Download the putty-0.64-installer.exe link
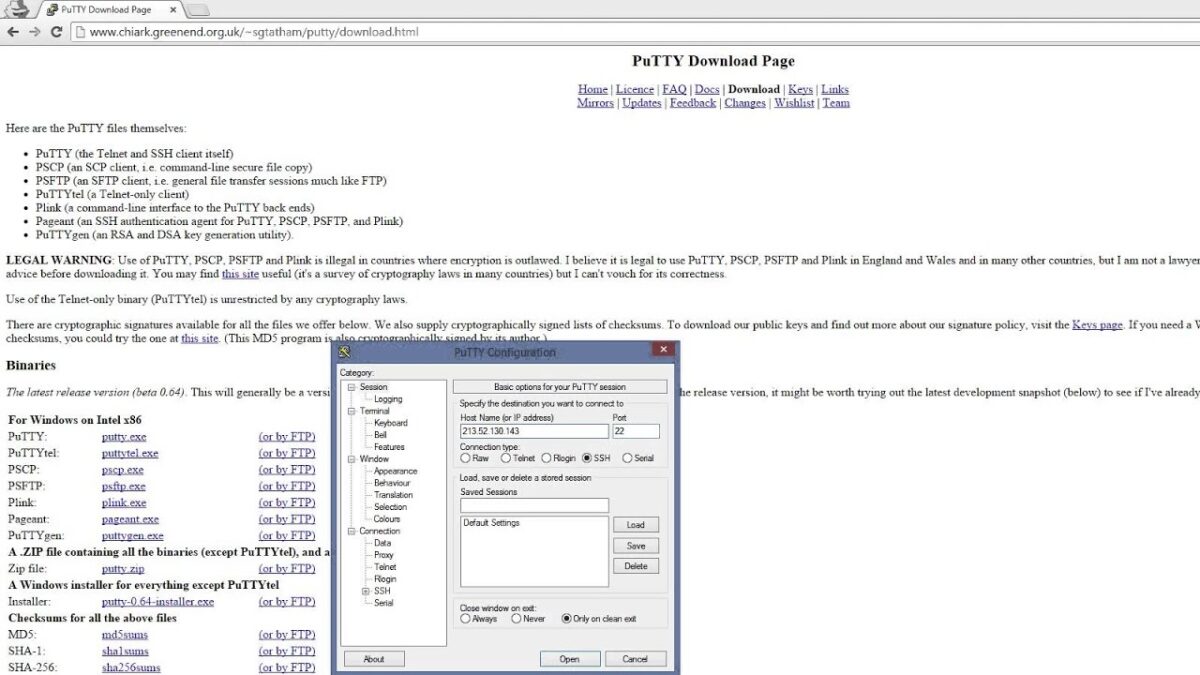This screenshot has width=1200, height=675. tap(158, 602)
